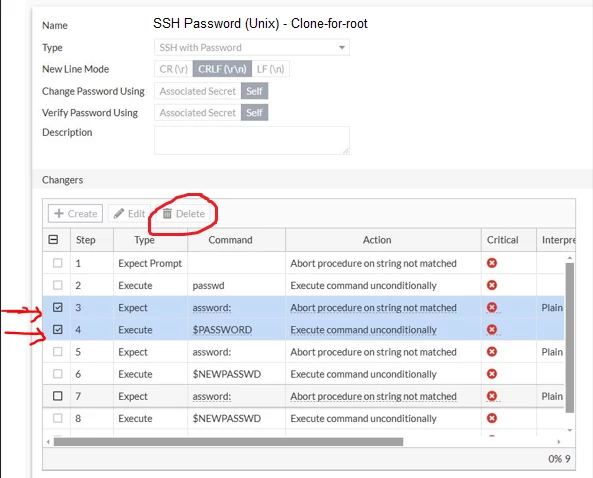Select CR (\r) new line mode
593x478 pixels.
[x=174, y=69]
